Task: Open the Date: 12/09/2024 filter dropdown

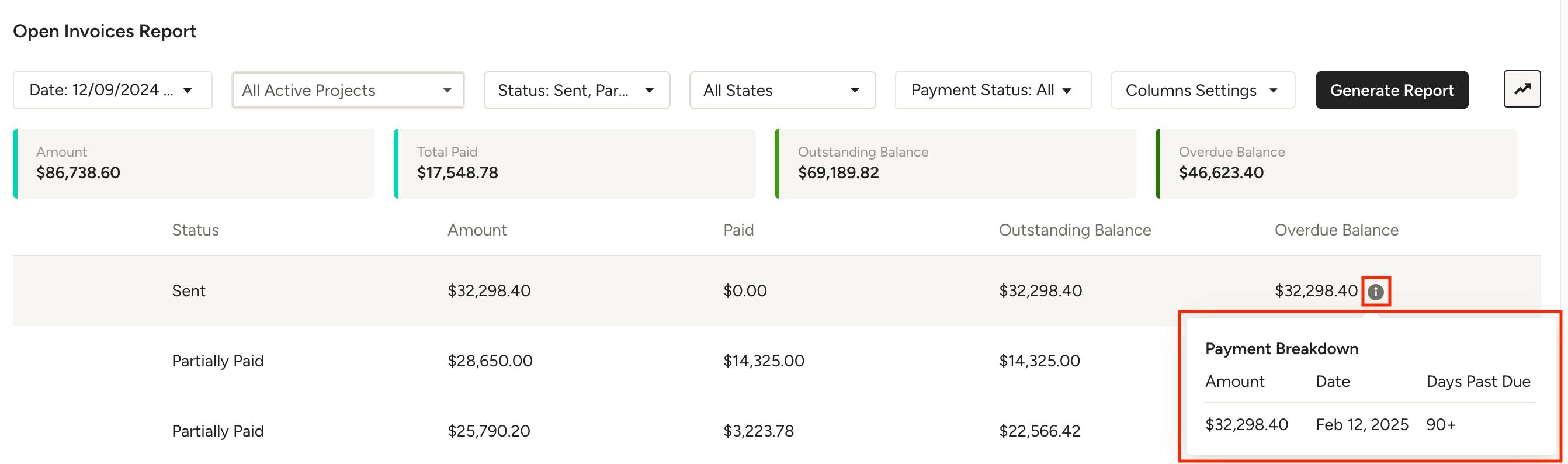Action: click(112, 89)
